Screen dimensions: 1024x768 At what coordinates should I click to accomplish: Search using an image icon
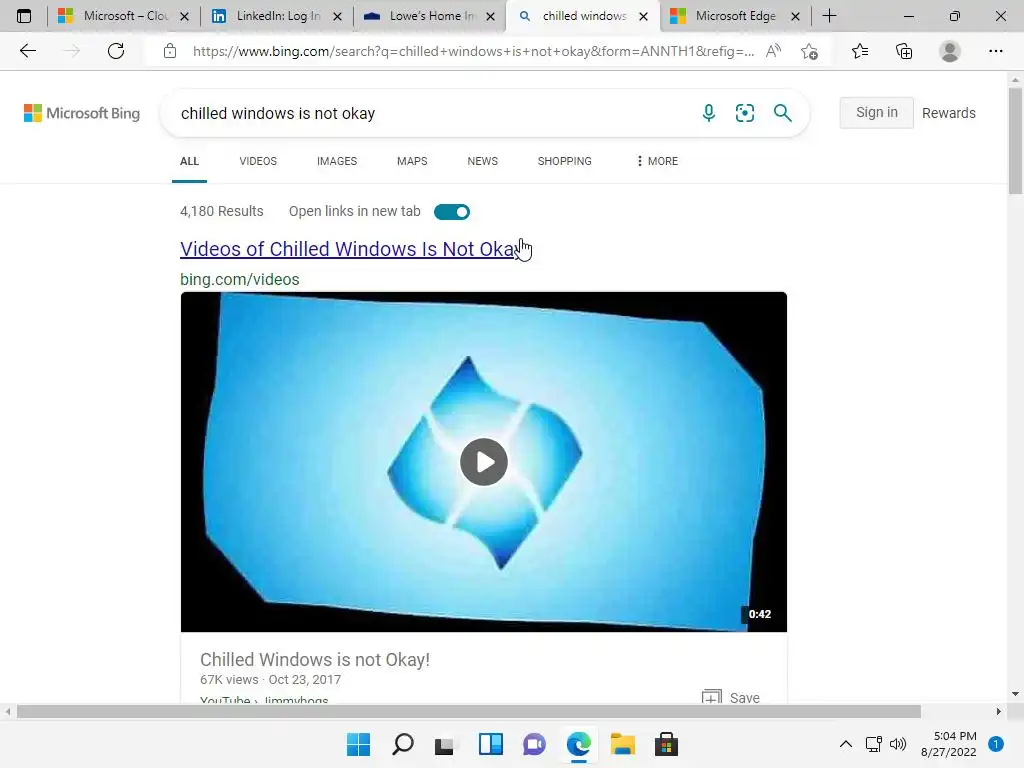(744, 113)
